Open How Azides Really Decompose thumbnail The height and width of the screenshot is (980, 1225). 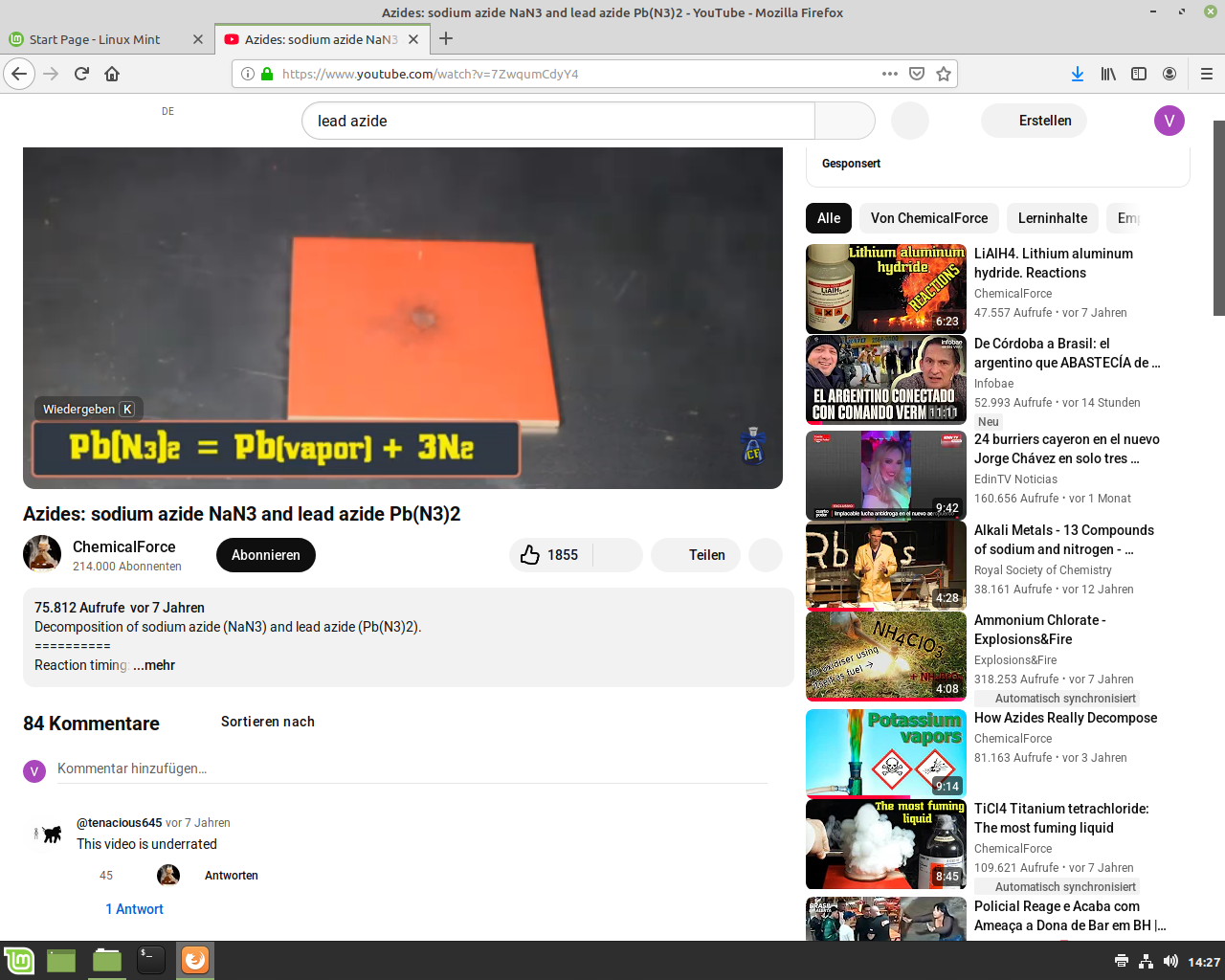click(x=886, y=753)
